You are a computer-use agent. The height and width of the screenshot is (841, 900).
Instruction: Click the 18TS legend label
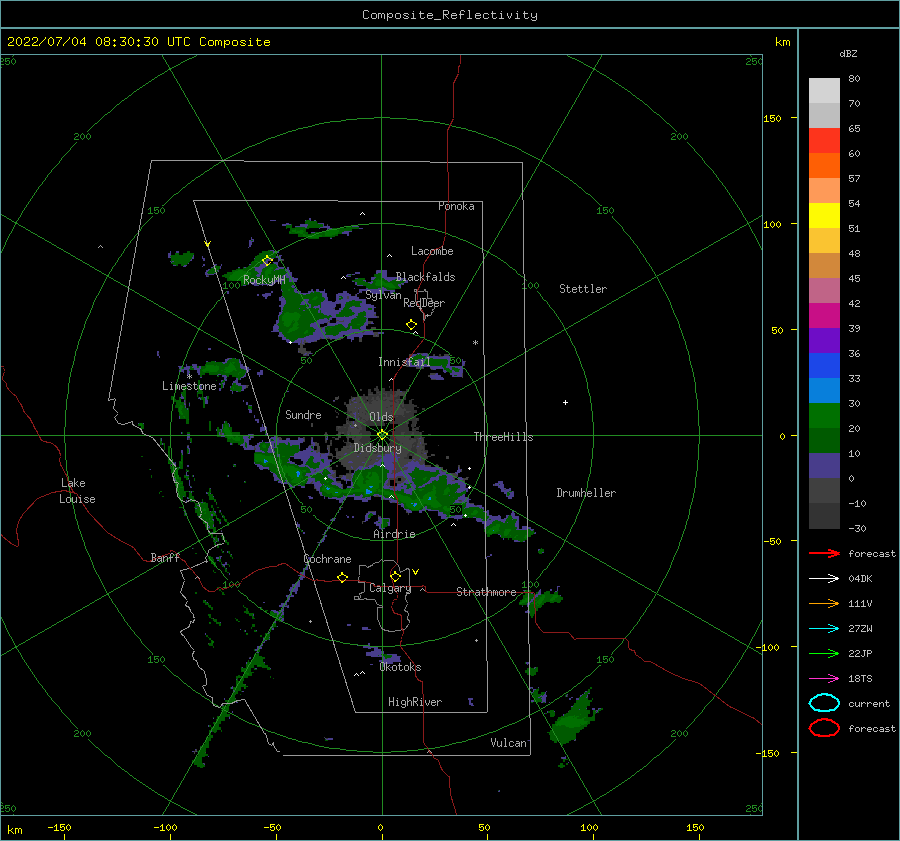point(860,679)
